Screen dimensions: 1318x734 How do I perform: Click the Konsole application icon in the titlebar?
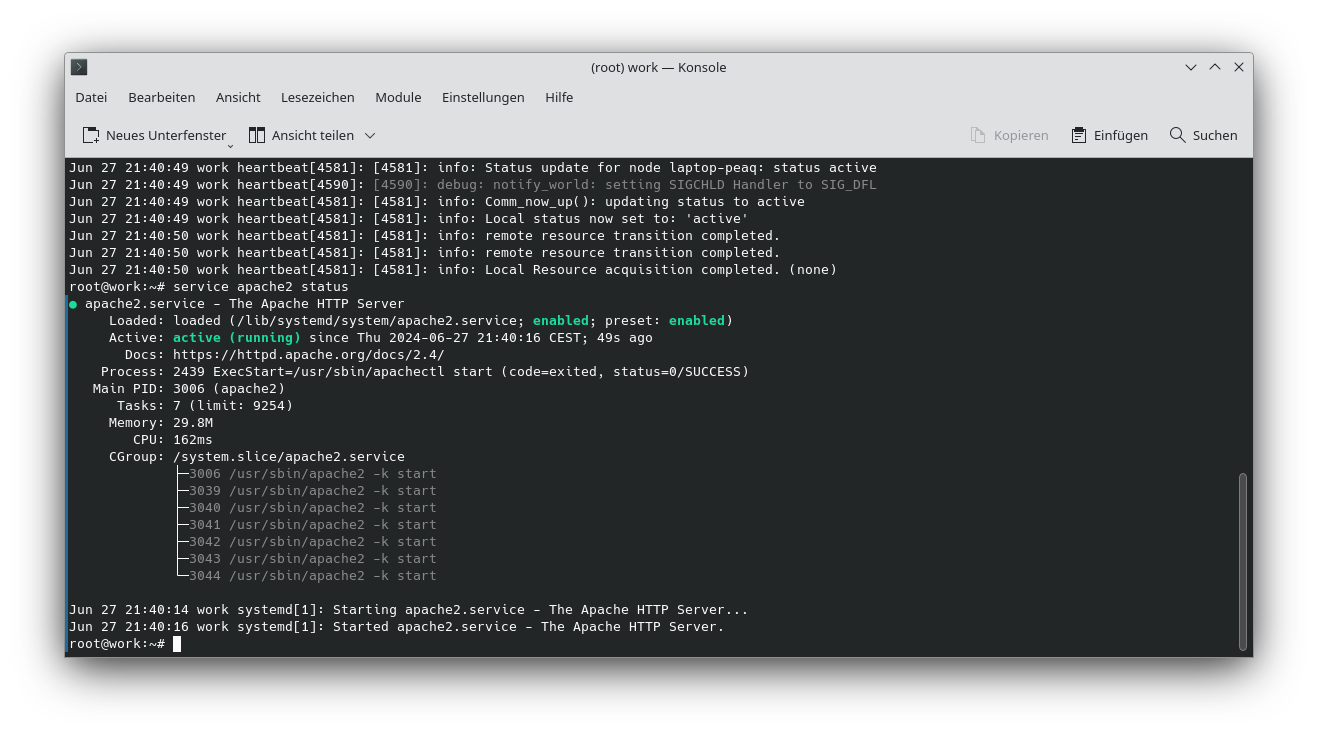78,67
